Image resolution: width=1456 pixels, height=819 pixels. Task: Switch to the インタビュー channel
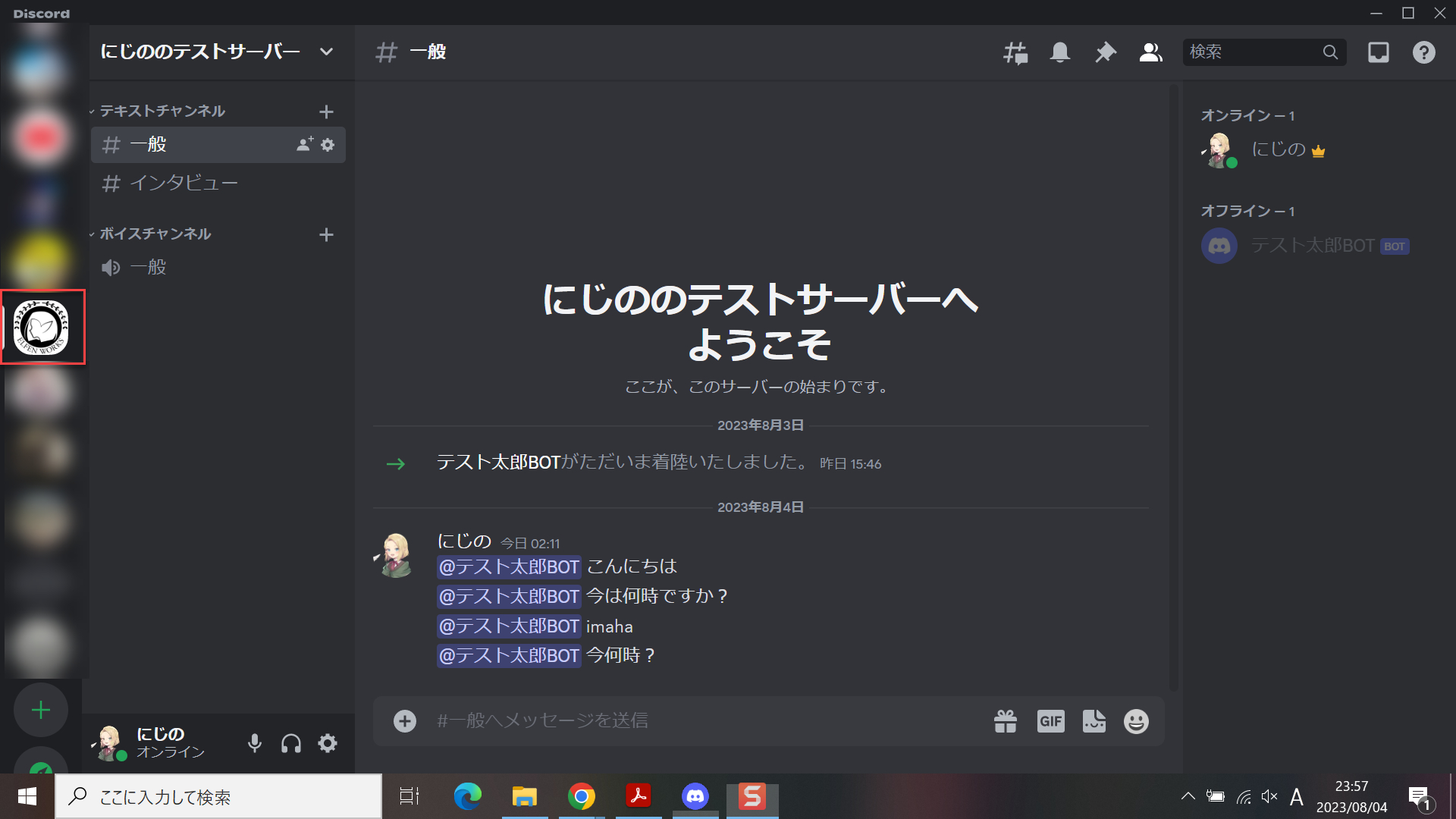tap(185, 183)
